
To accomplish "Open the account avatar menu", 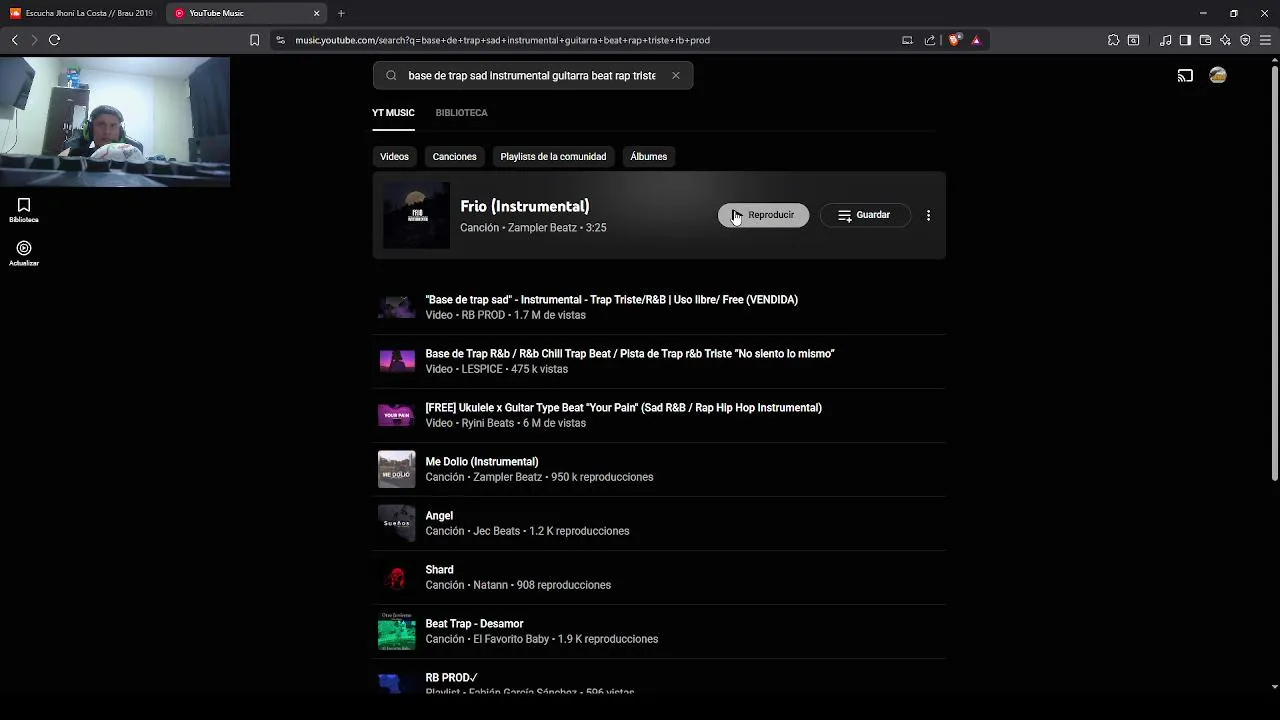I will click(x=1218, y=76).
